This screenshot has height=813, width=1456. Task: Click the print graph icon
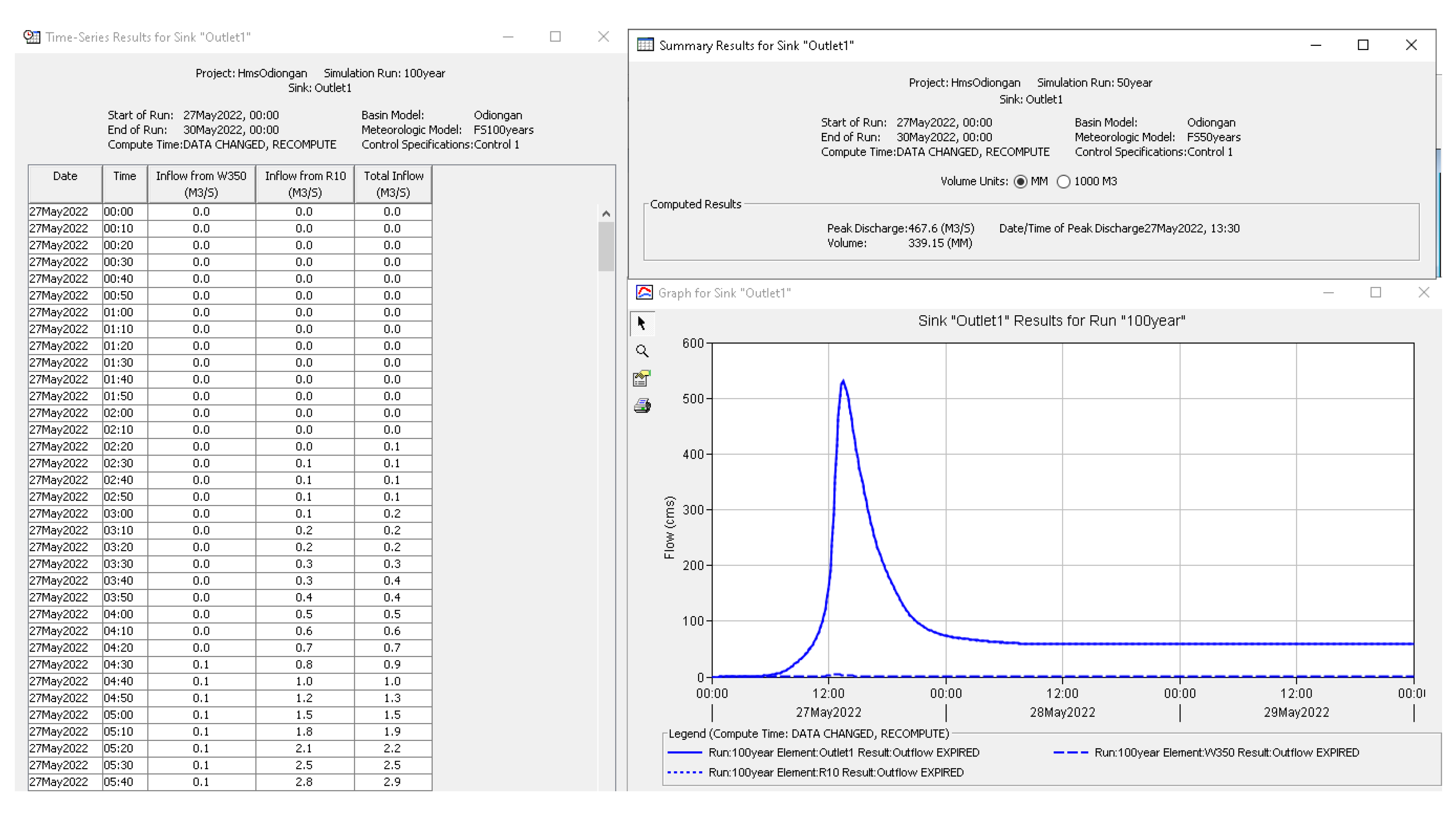[x=642, y=405]
